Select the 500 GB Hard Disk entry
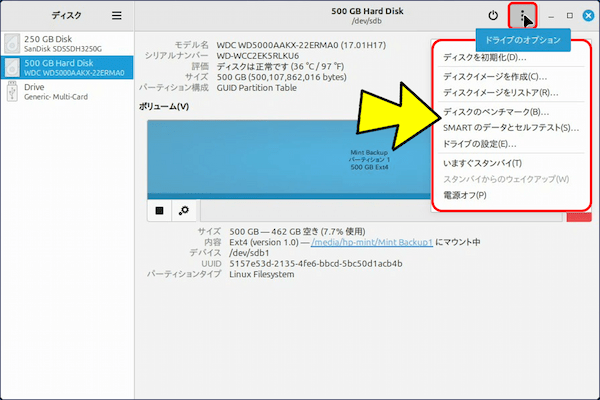Image resolution: width=600 pixels, height=400 pixels. tap(67, 67)
